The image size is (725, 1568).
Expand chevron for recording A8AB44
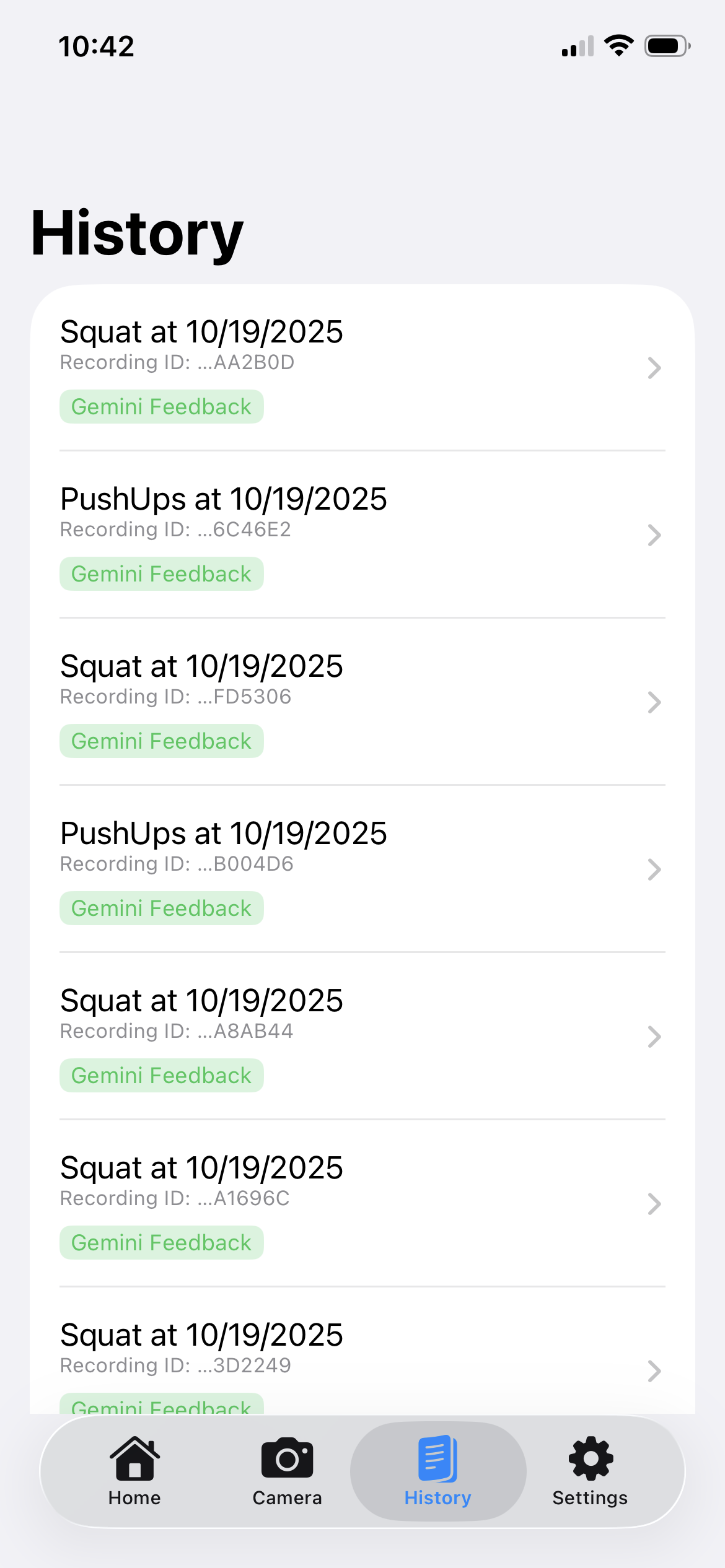click(654, 1037)
